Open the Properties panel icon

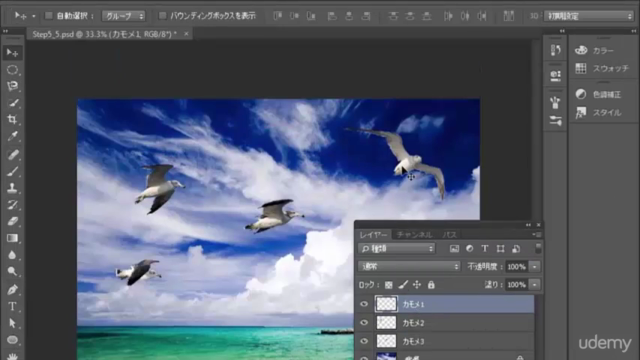[556, 75]
